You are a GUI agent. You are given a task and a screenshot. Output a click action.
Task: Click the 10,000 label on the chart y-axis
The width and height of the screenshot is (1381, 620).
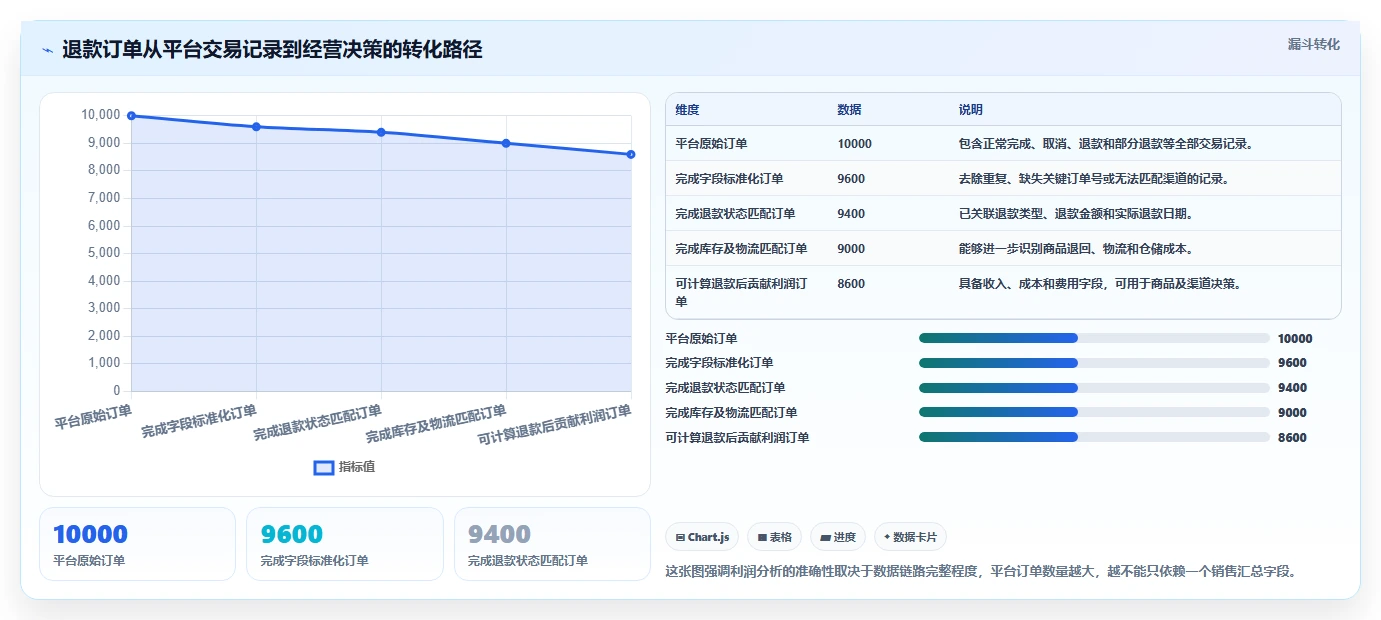100,115
